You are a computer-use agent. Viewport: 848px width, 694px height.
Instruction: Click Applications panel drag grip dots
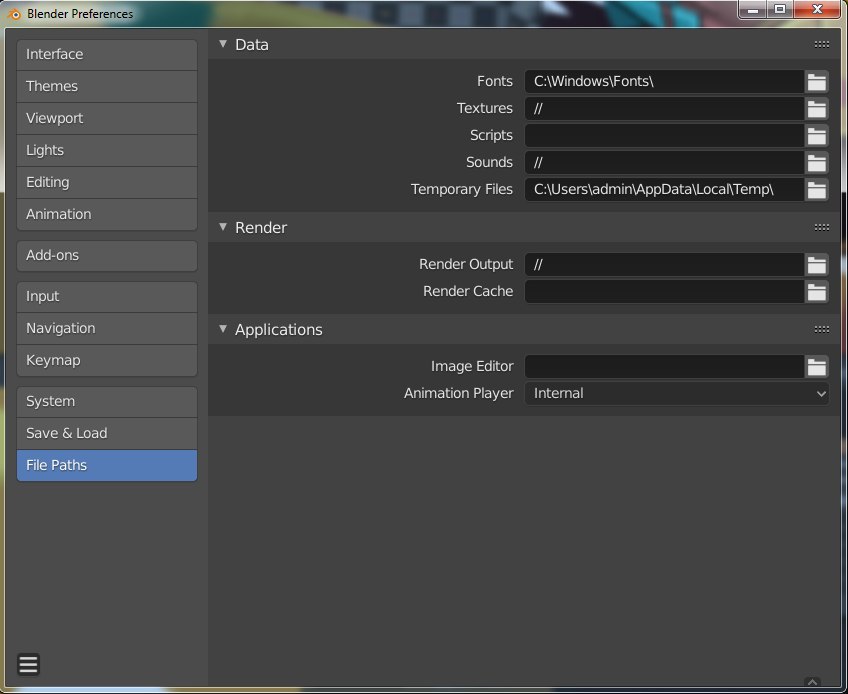(822, 329)
